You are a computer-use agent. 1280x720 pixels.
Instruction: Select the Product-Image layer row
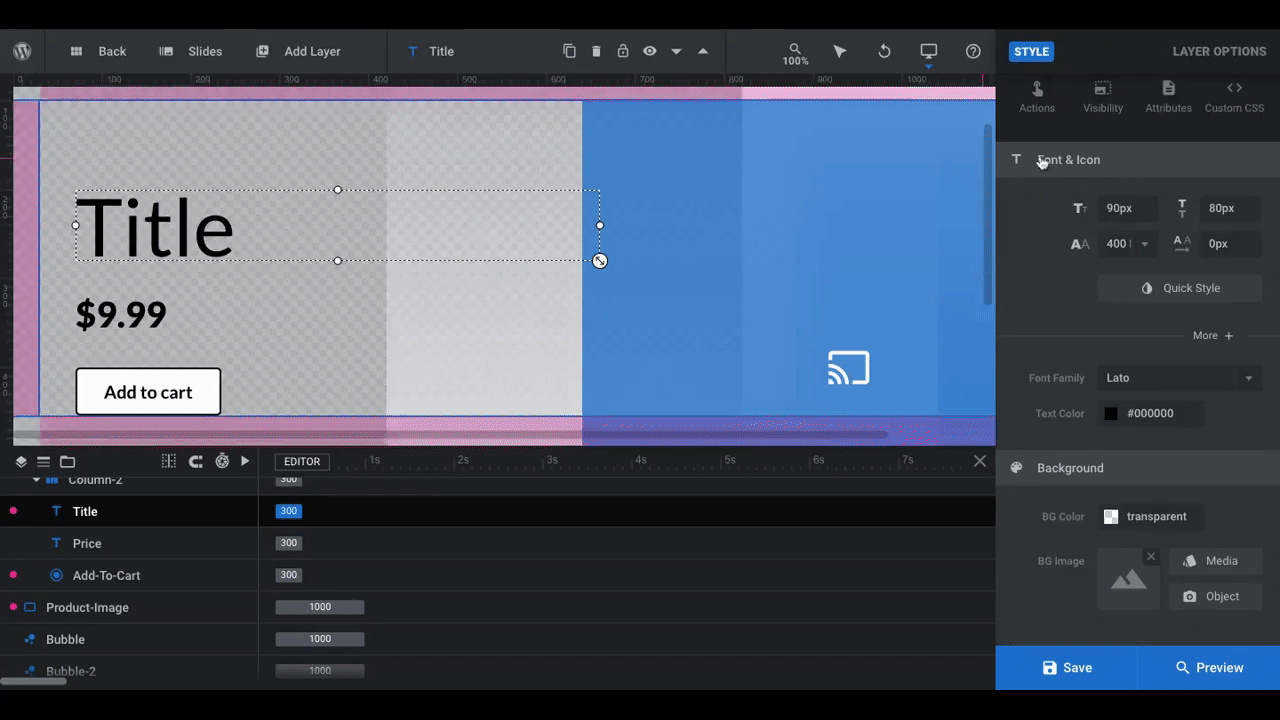pos(129,607)
